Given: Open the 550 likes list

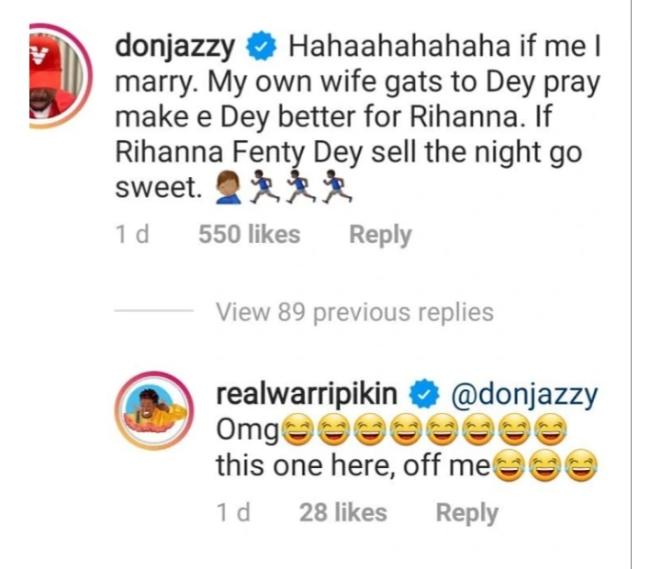Looking at the screenshot, I should [249, 235].
